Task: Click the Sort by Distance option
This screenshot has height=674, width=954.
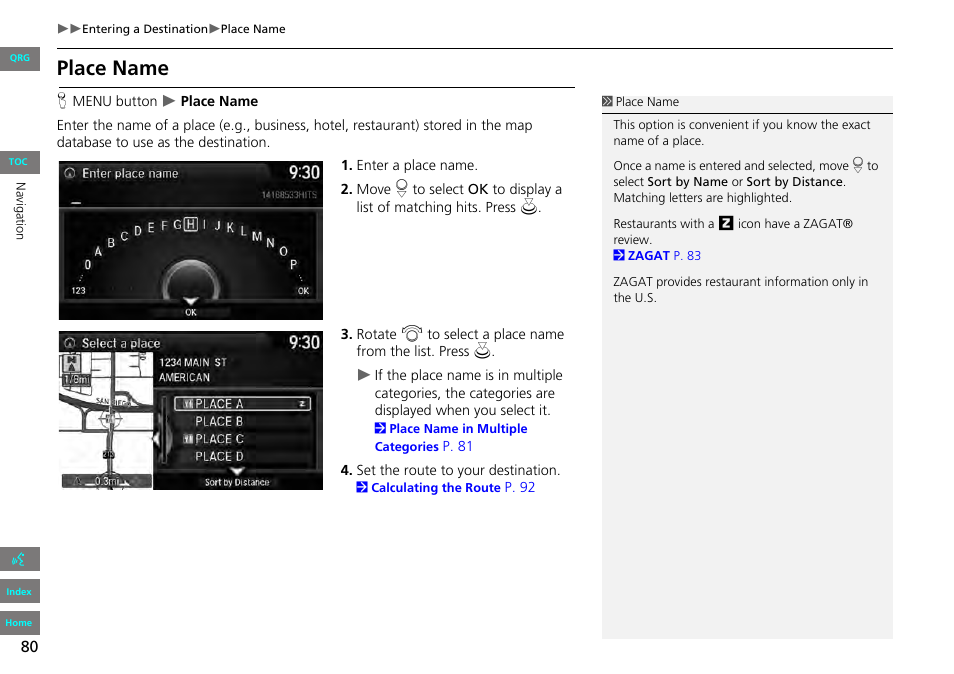Action: click(x=237, y=482)
